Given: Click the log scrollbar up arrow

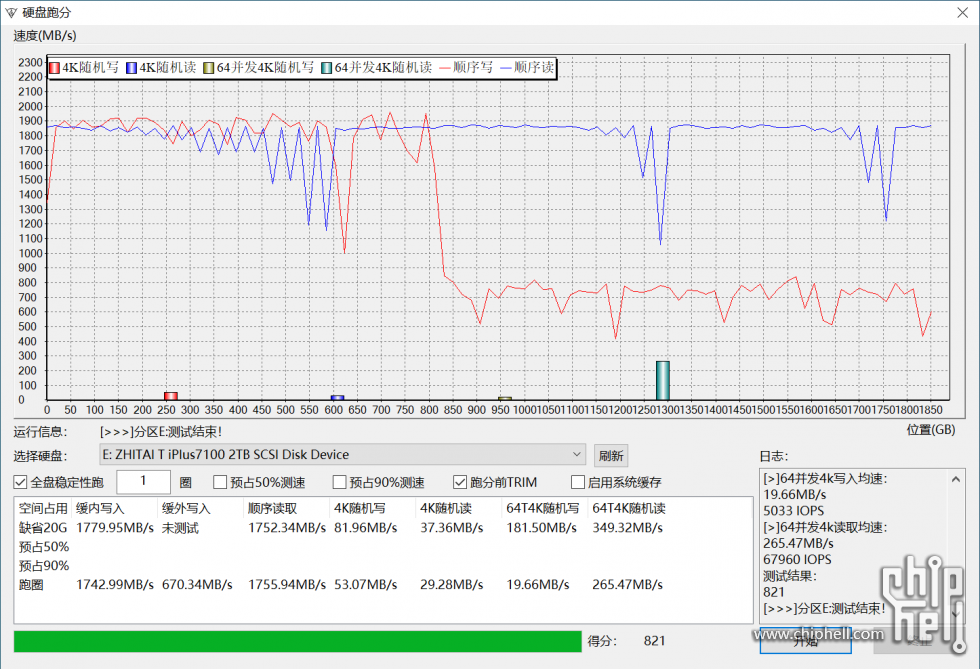Looking at the screenshot, I should [956, 480].
